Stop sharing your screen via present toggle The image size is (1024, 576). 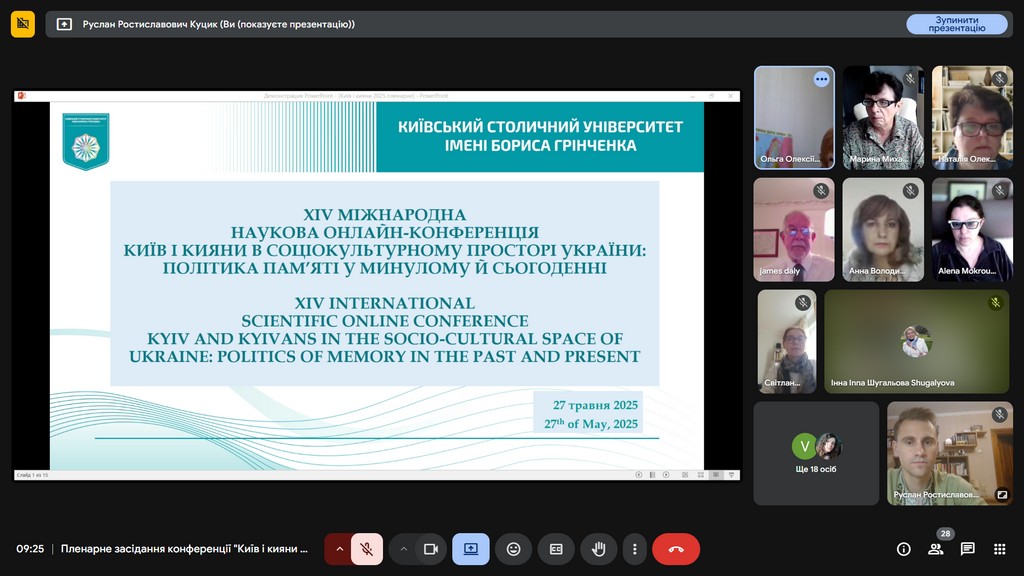470,549
